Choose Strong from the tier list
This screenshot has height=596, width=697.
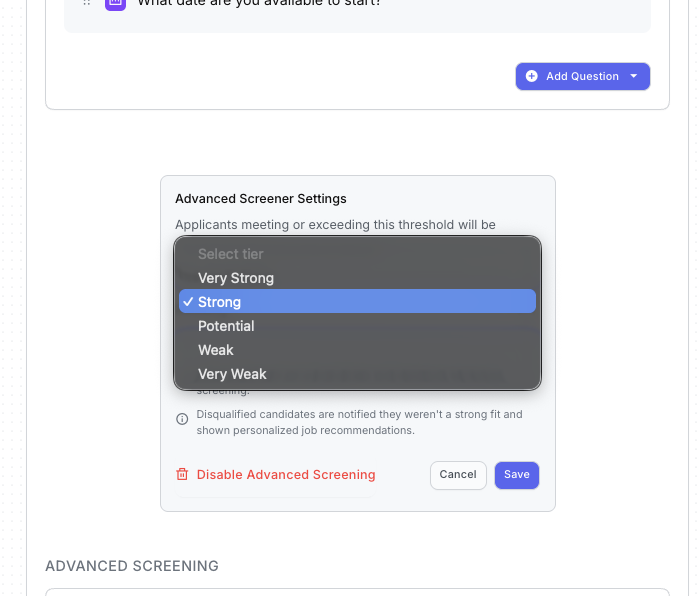click(x=220, y=302)
